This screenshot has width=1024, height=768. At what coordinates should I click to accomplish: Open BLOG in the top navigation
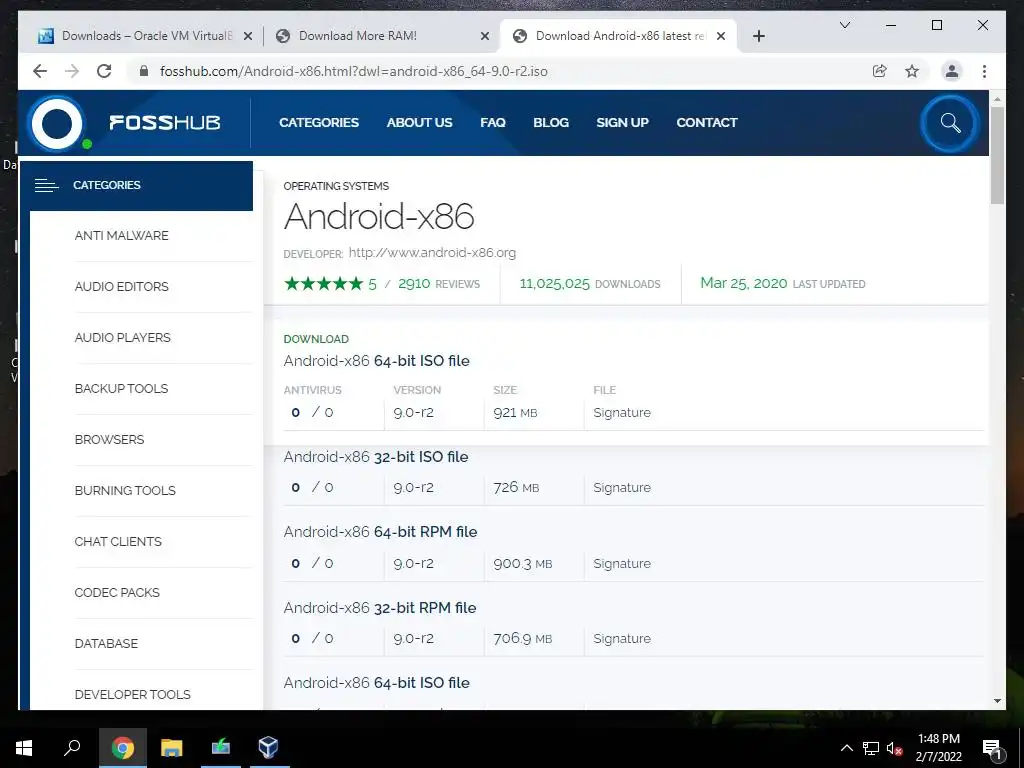[x=551, y=123]
